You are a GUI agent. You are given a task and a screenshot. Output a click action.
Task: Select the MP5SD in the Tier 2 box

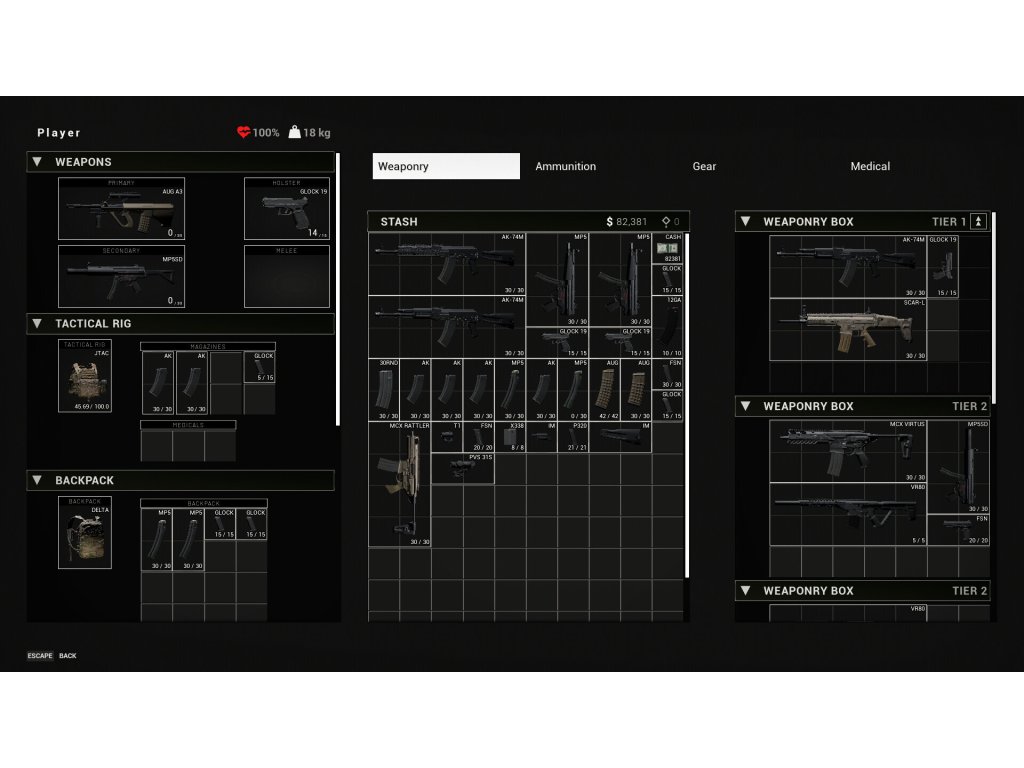click(x=959, y=467)
